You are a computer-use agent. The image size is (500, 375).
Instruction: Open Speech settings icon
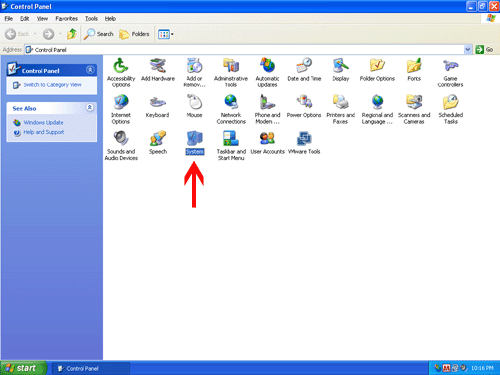158,139
